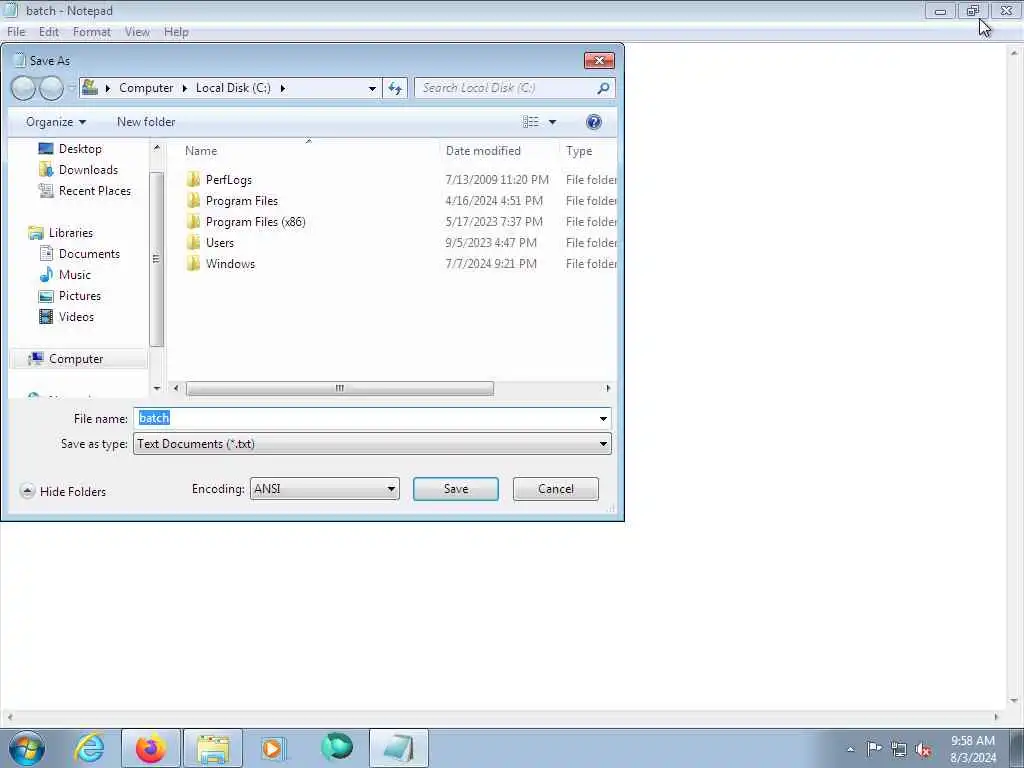Viewport: 1024px width, 768px height.
Task: Sort by the Name column header
Action: pos(308,151)
